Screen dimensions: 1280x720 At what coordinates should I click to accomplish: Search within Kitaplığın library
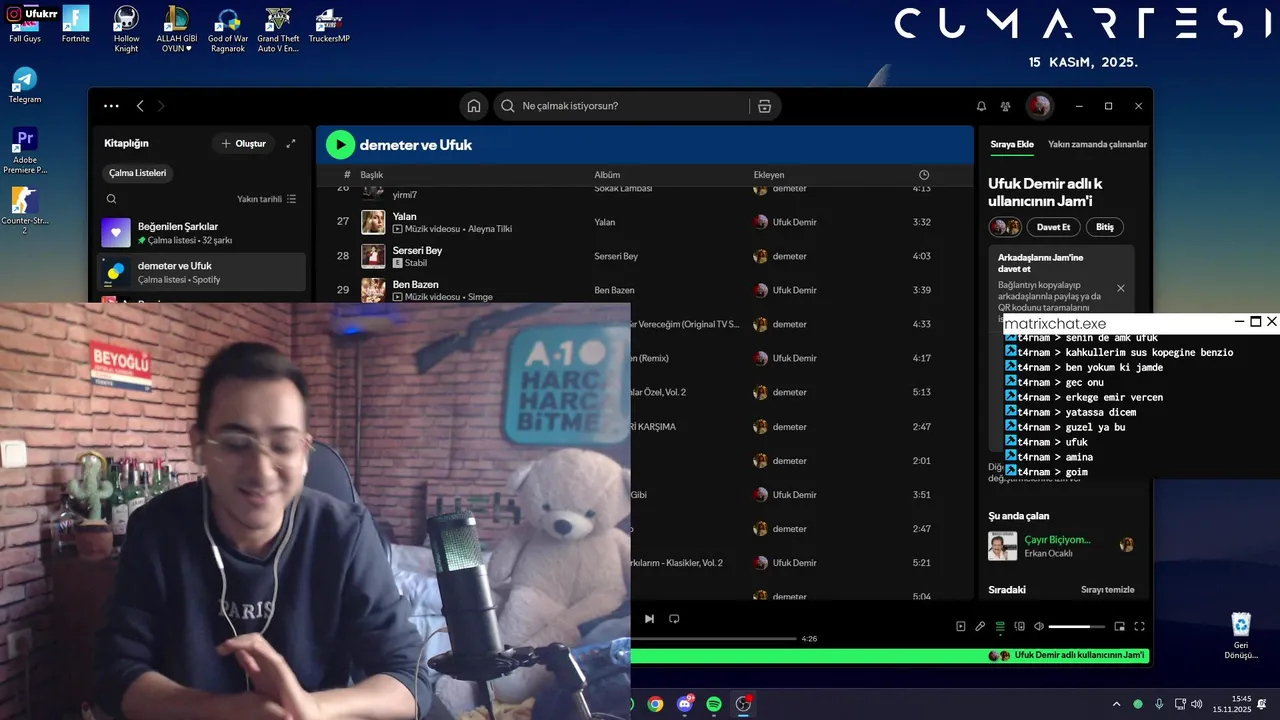[x=112, y=199]
